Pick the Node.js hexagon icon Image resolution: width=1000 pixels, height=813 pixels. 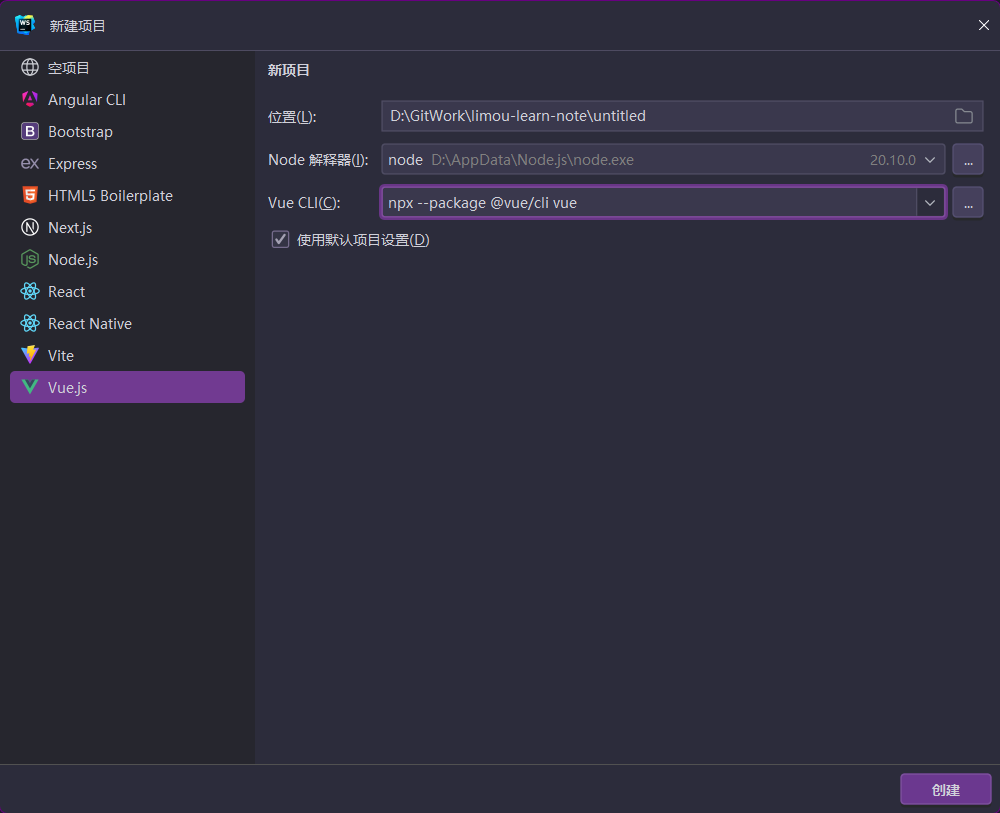point(30,260)
